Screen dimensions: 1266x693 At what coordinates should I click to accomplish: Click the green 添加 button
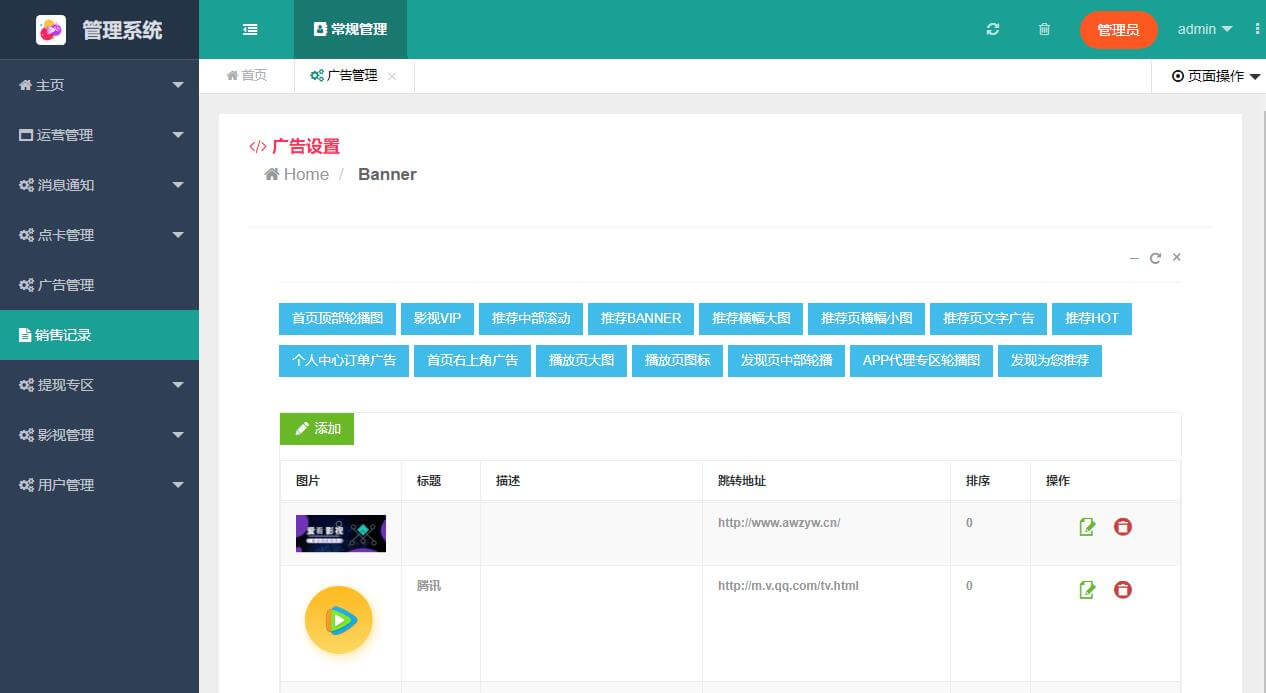pyautogui.click(x=317, y=429)
